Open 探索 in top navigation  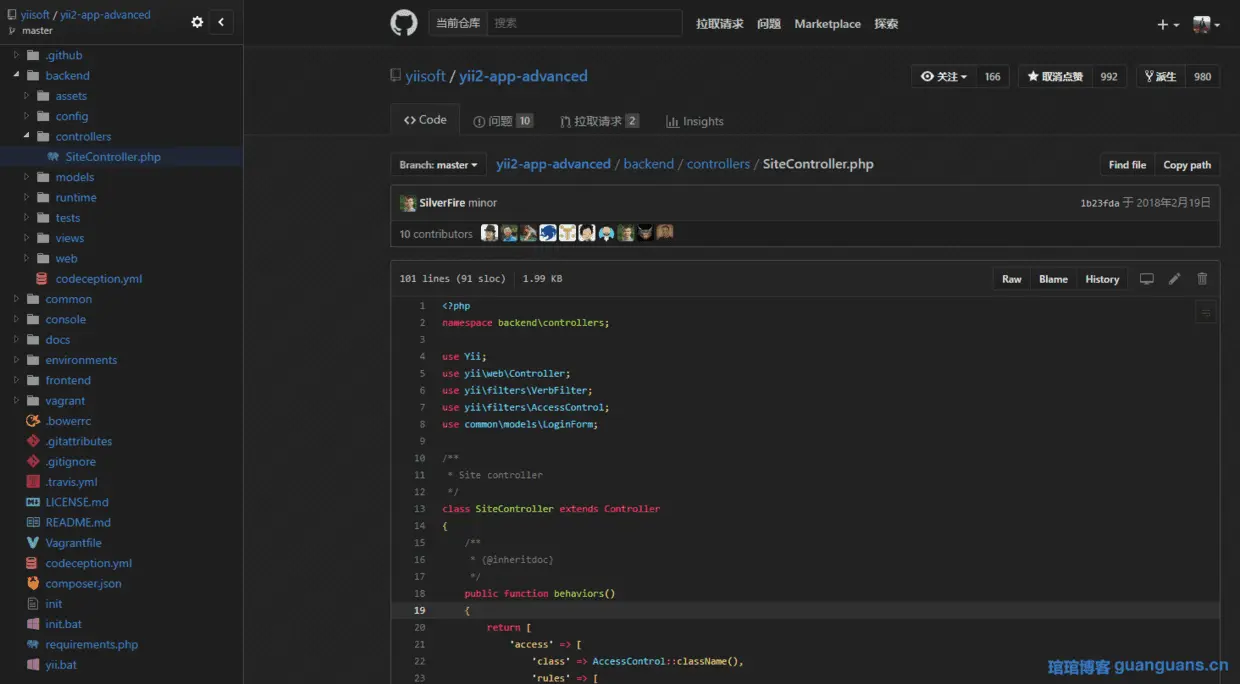886,24
